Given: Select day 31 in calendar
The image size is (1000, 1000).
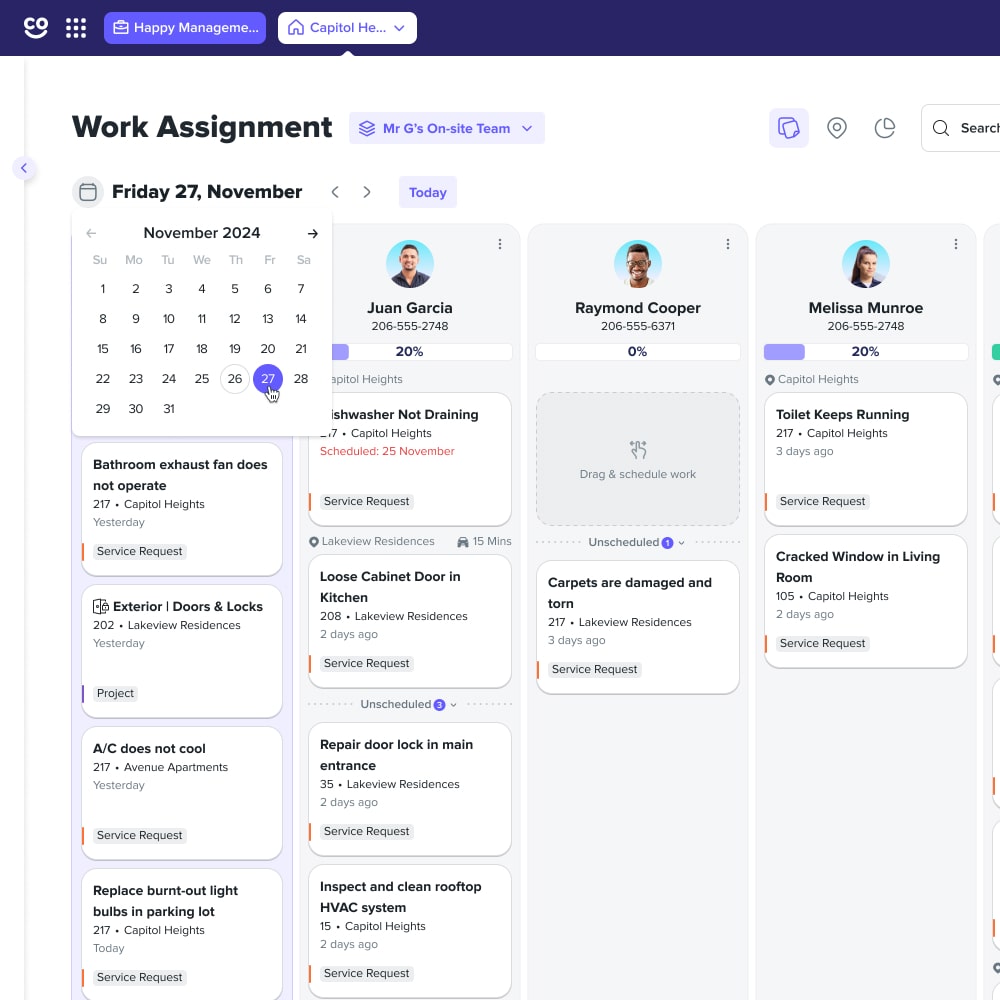Looking at the screenshot, I should click(x=169, y=409).
